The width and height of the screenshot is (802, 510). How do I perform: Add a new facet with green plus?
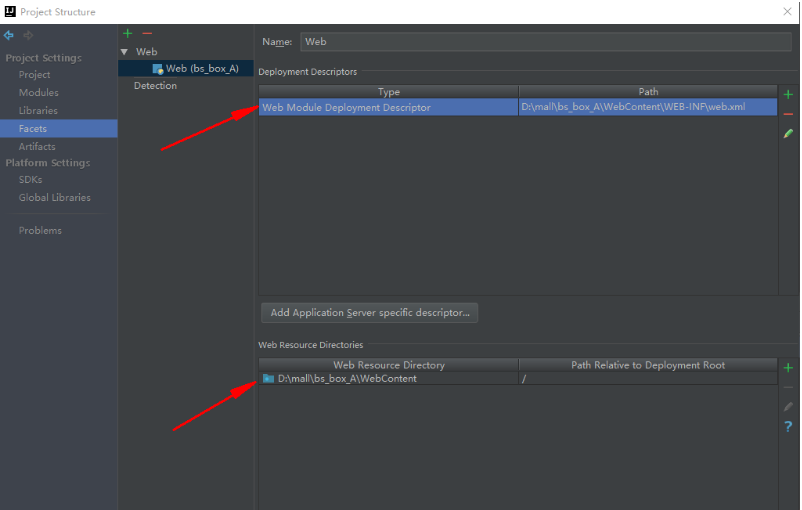pos(128,34)
